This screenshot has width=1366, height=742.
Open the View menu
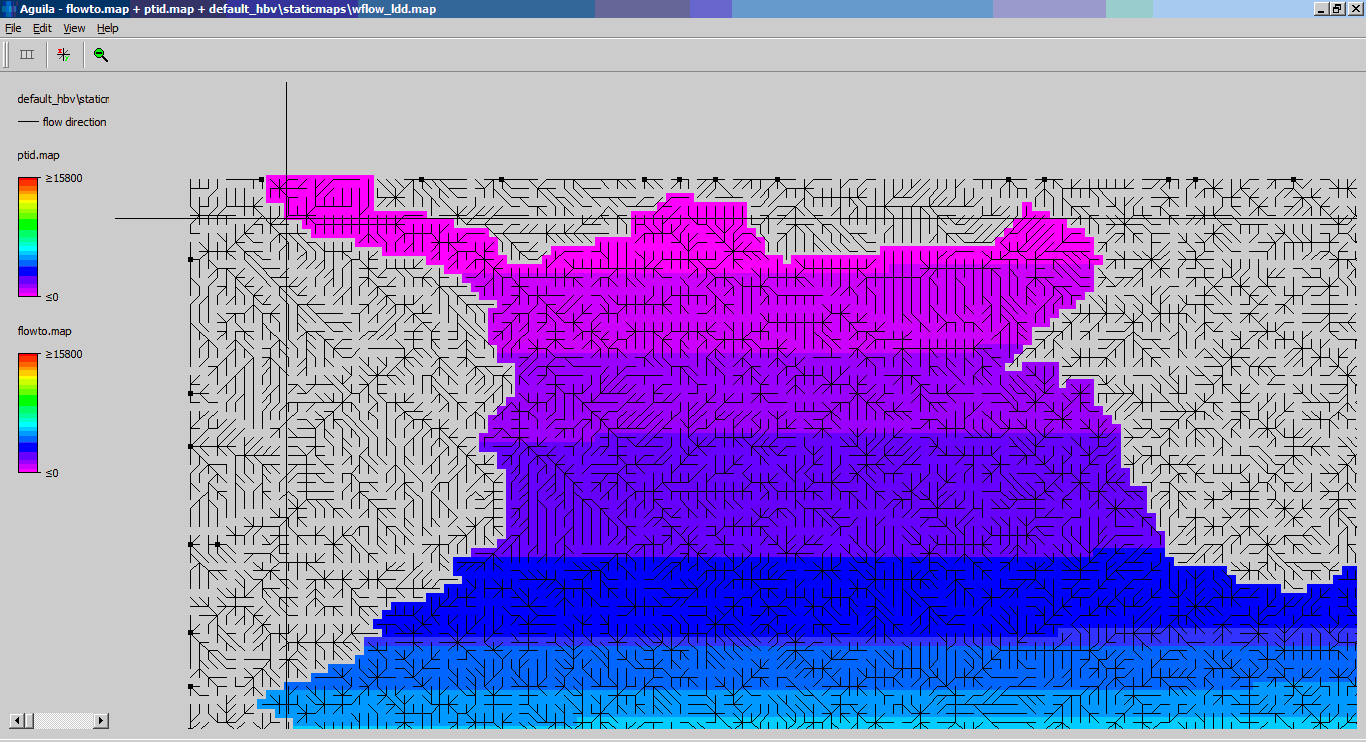(x=73, y=28)
